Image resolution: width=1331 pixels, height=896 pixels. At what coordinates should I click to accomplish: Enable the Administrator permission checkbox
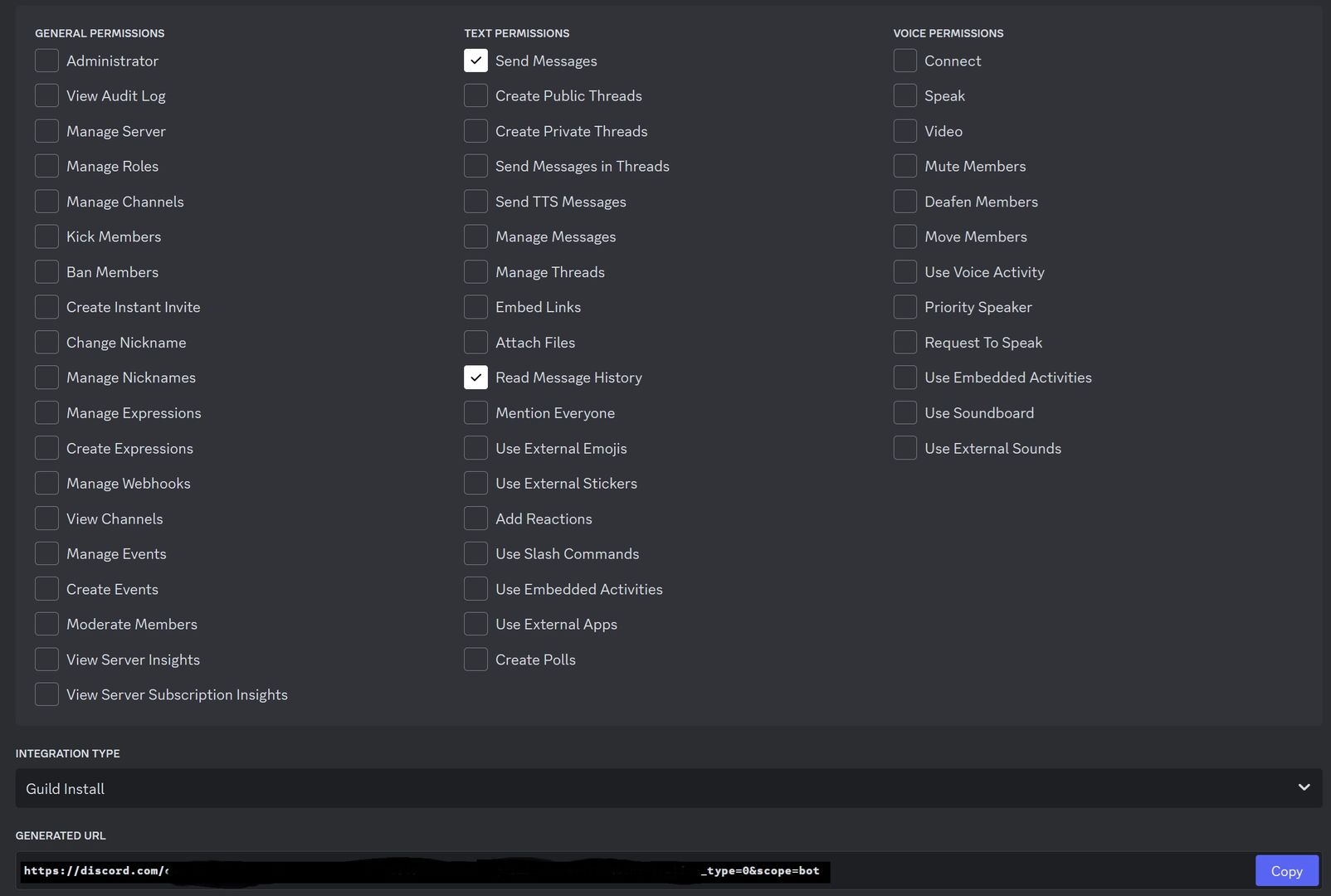pos(46,61)
